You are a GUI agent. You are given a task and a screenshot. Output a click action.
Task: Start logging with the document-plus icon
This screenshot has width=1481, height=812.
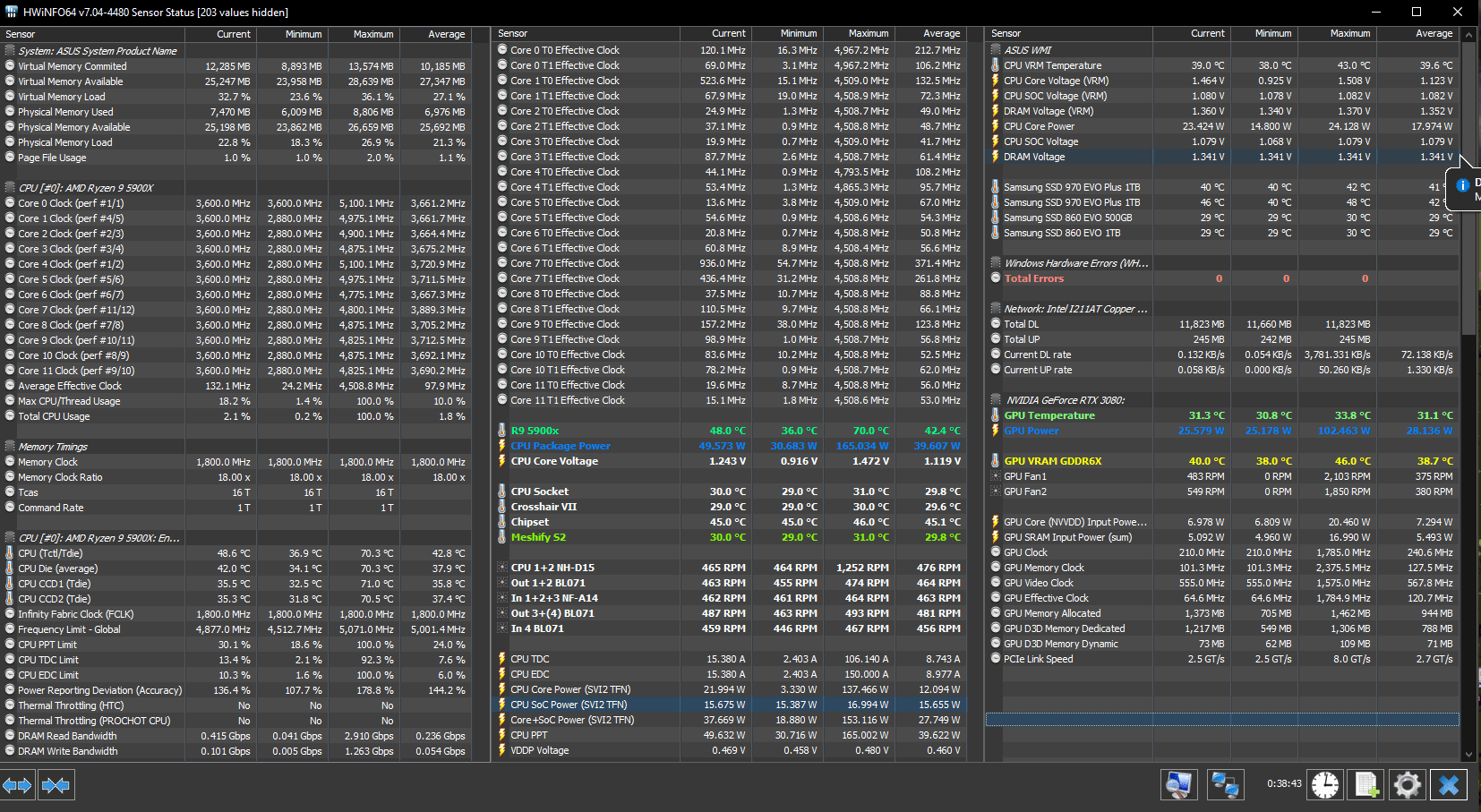tap(1366, 785)
